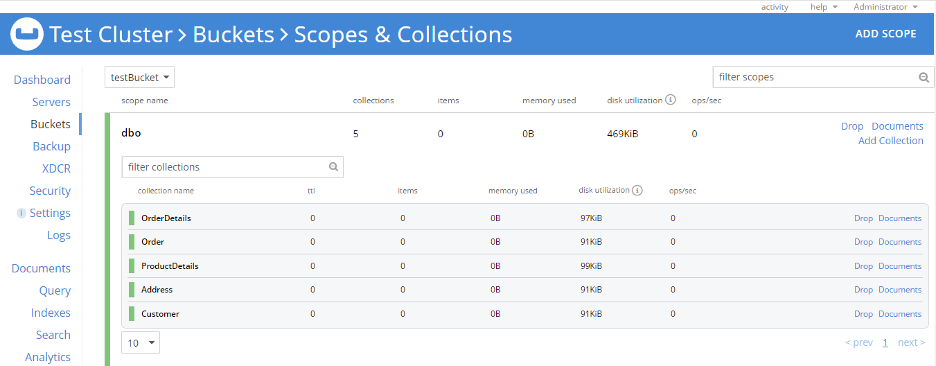
Task: Drop the ProductDetails collection
Action: pyautogui.click(x=863, y=266)
